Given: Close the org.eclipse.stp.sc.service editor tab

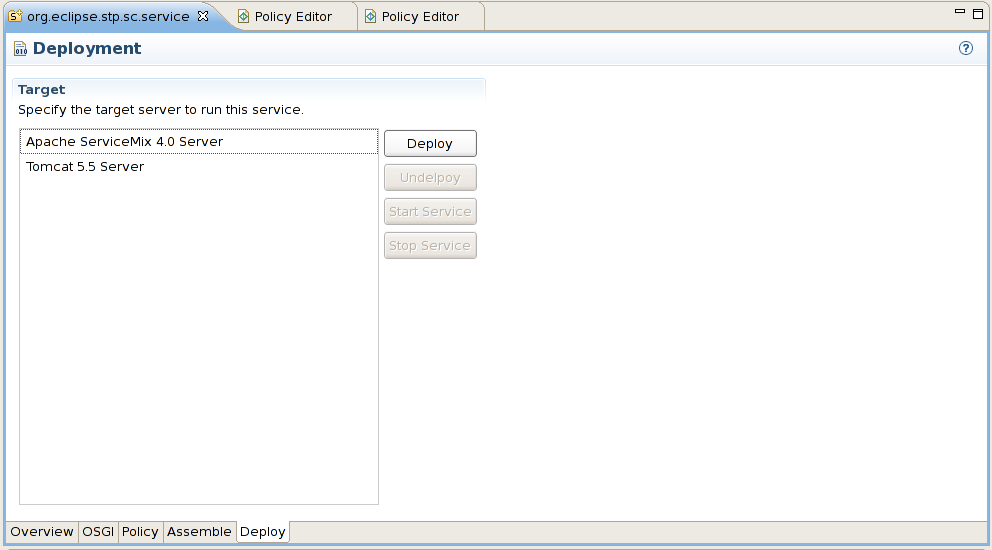Looking at the screenshot, I should pos(203,16).
